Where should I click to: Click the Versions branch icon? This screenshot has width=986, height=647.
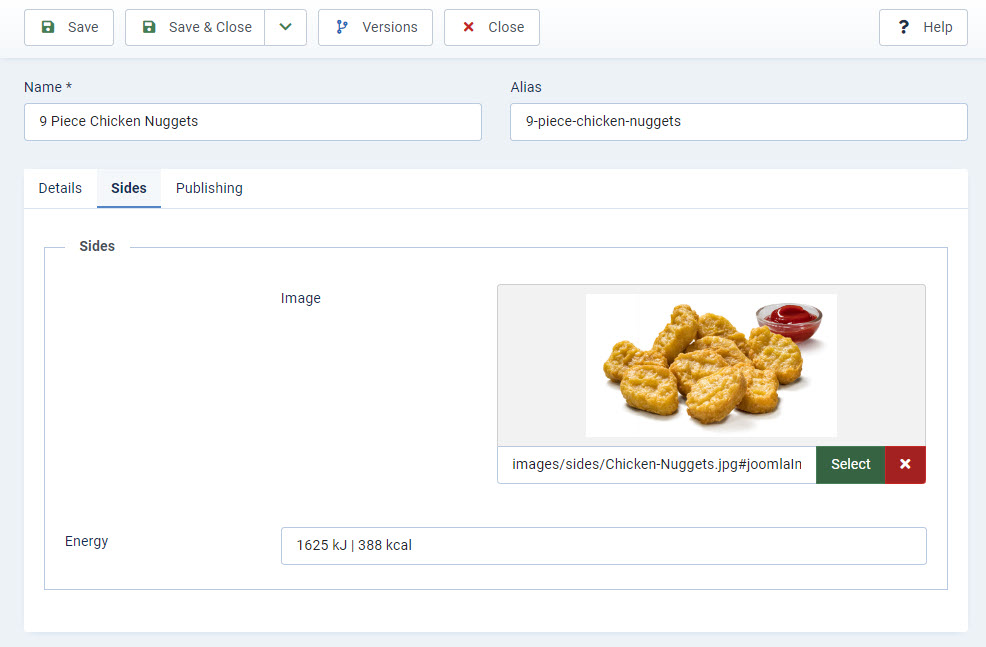342,28
